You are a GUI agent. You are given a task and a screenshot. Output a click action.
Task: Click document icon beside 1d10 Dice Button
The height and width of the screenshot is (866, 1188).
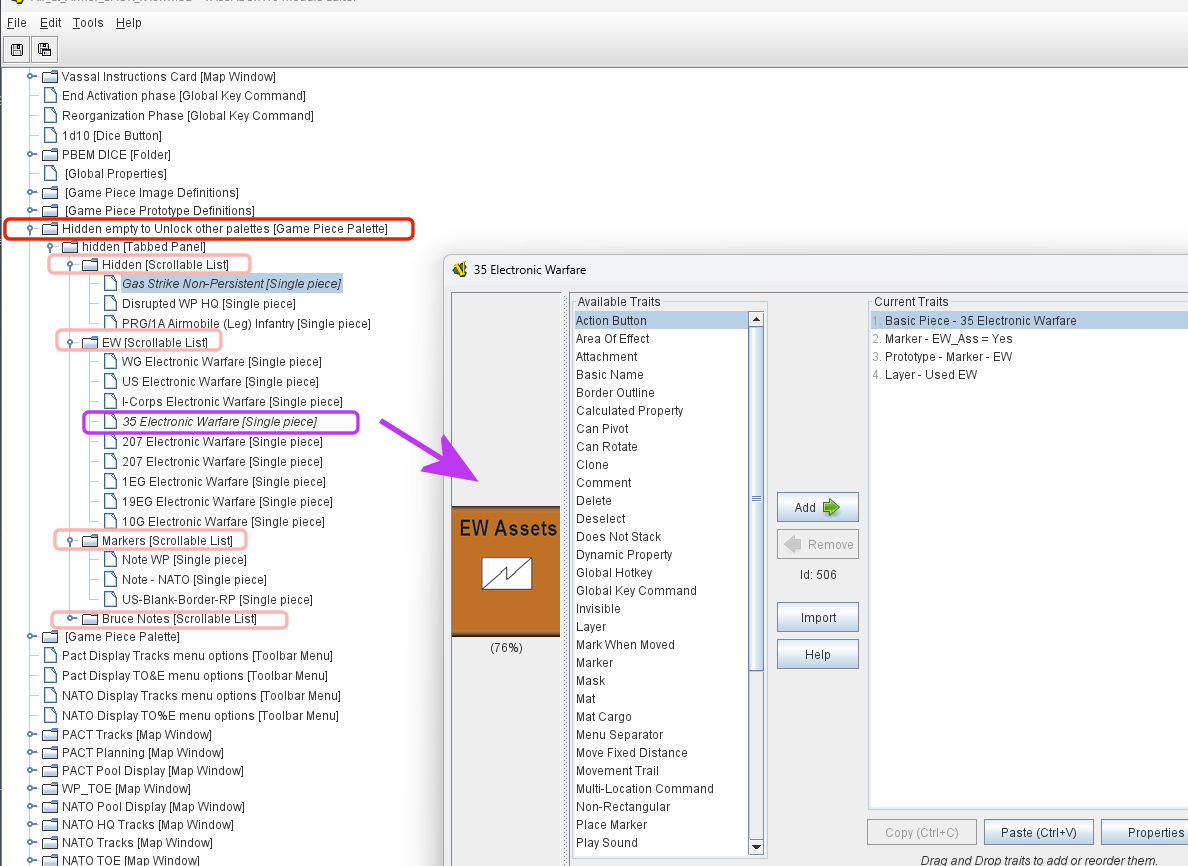click(50, 136)
